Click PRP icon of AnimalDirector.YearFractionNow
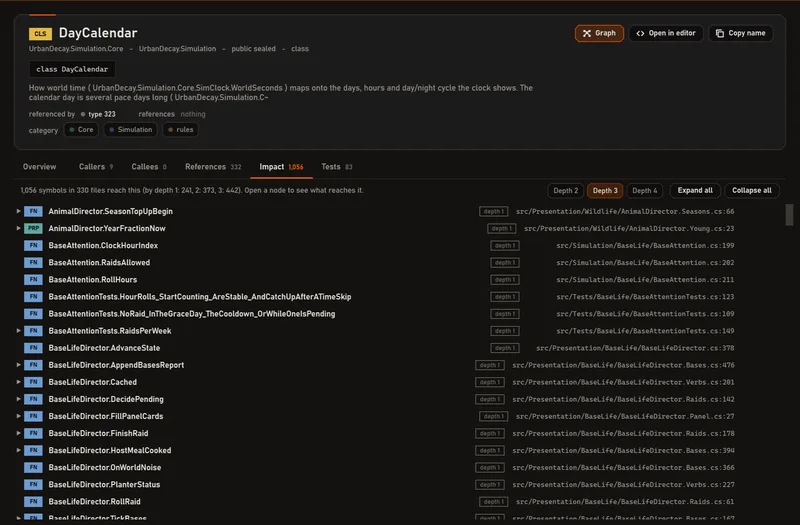The width and height of the screenshot is (800, 525). (x=33, y=228)
